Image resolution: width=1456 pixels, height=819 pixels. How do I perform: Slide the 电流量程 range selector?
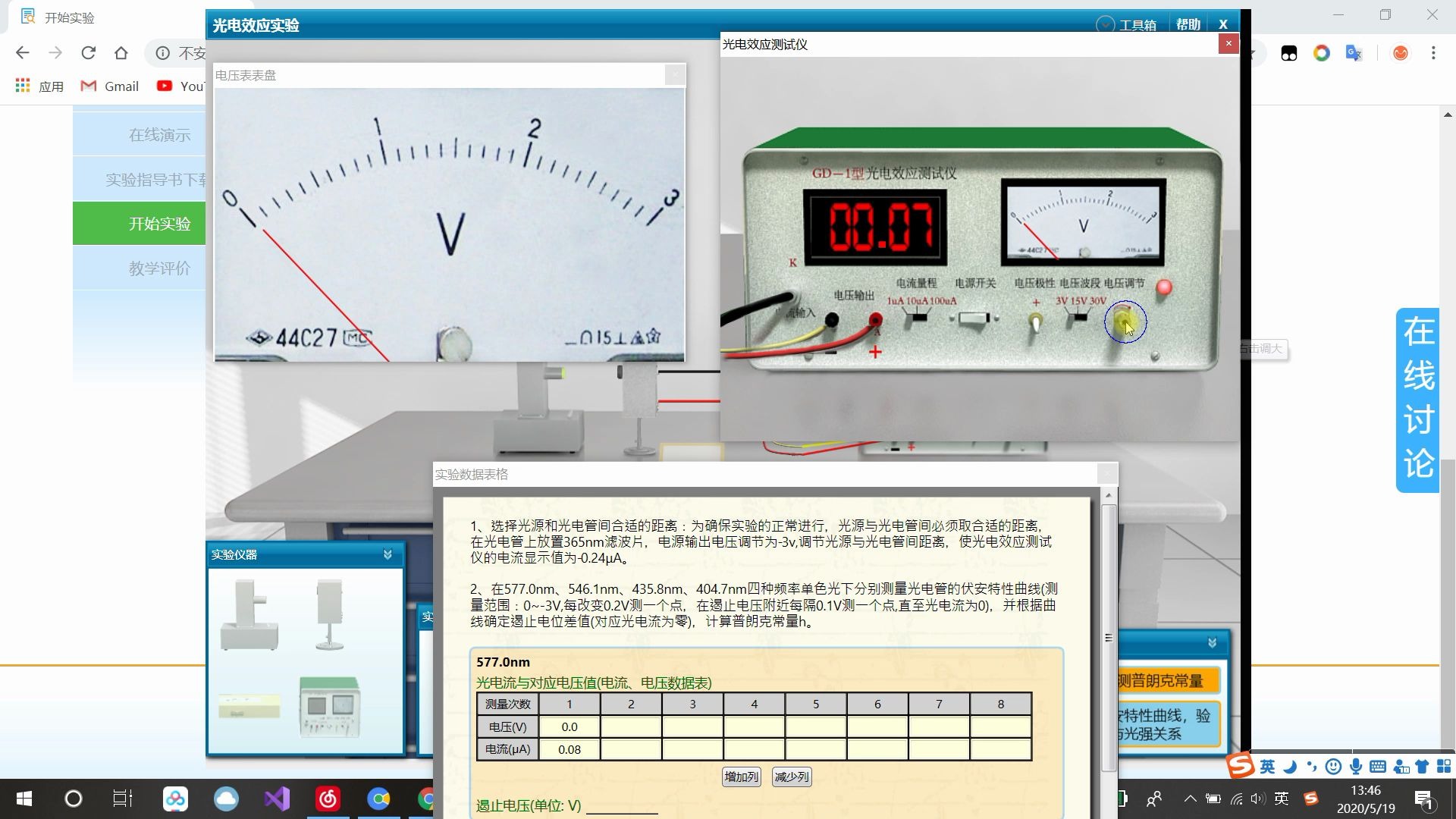pos(919,318)
